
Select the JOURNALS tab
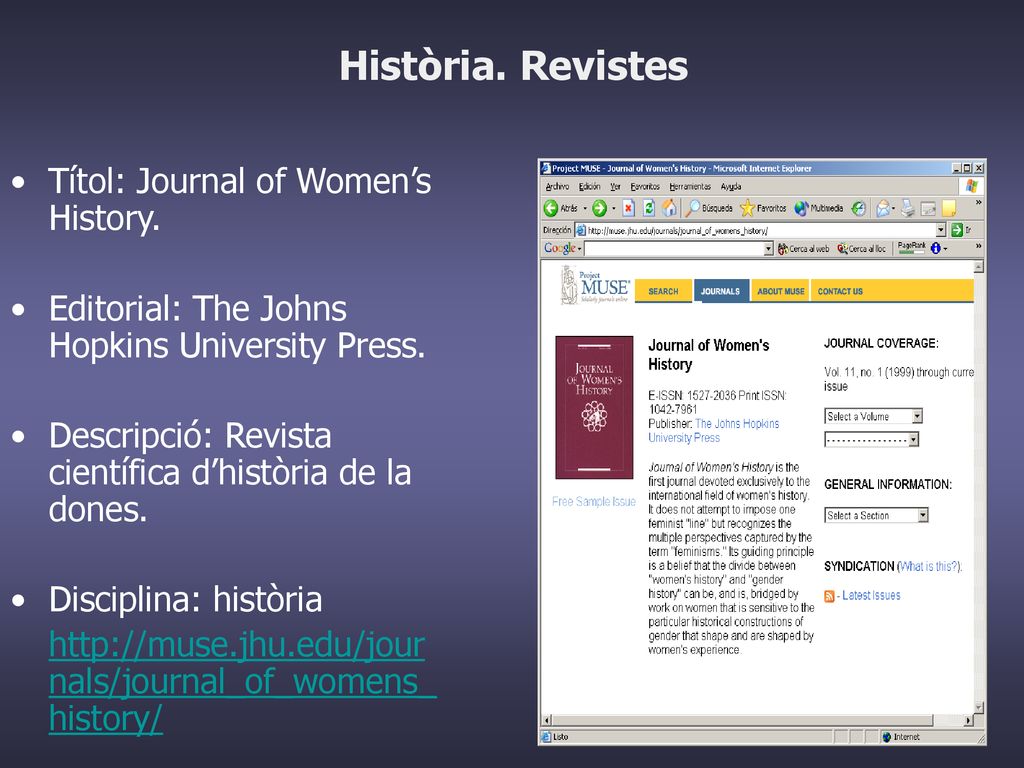tap(720, 291)
